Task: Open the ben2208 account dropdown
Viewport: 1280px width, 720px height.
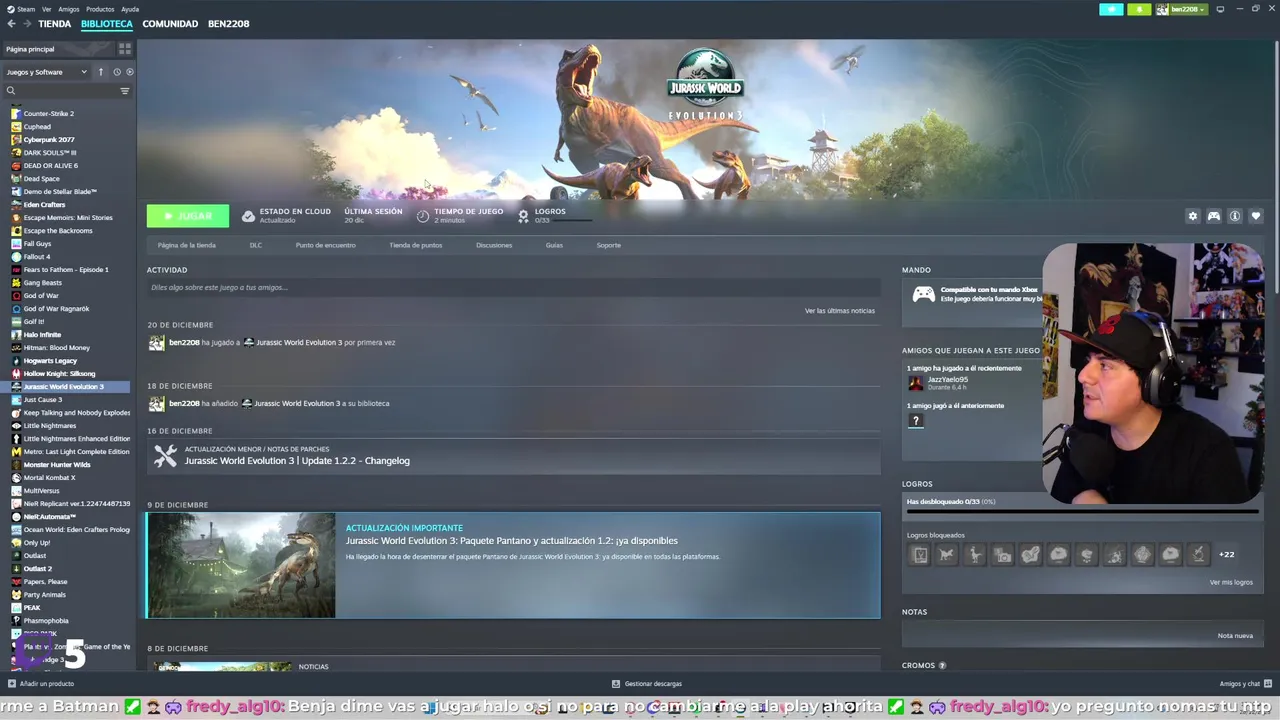Action: pos(1181,9)
